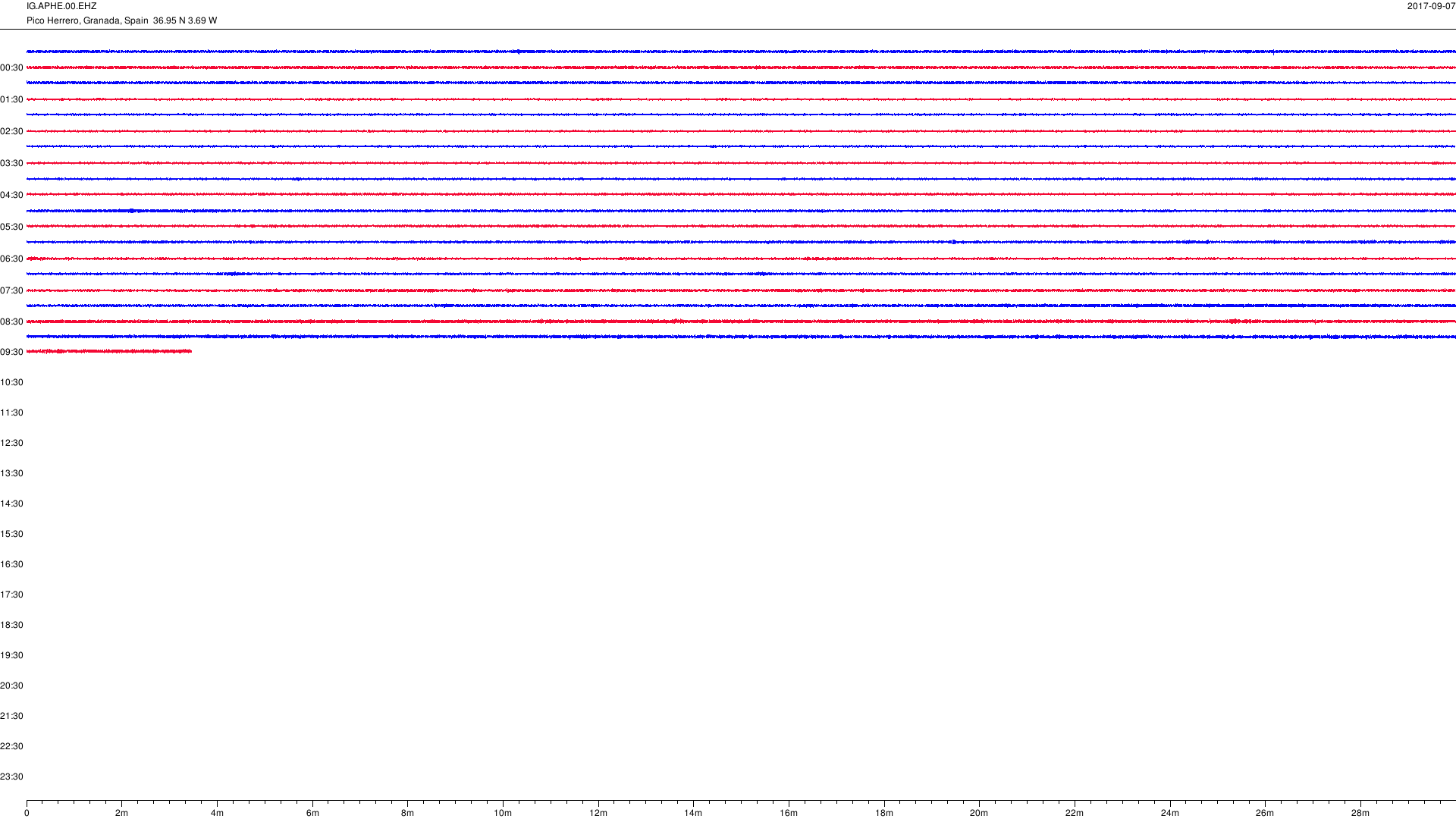Screen dimensions: 1456x819
Task: Click the short red trace at 09:30
Action: [109, 351]
